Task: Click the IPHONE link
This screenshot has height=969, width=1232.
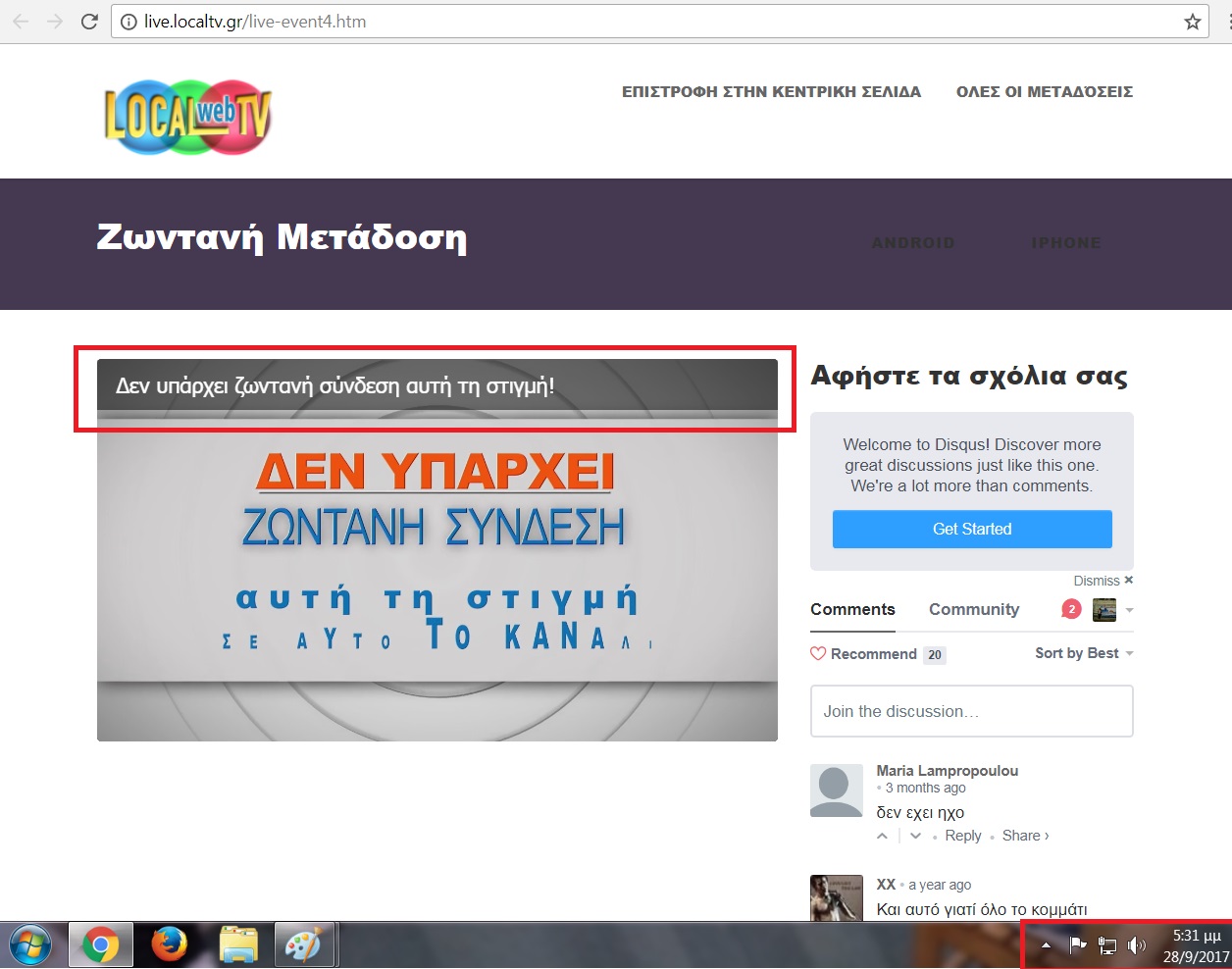Action: pyautogui.click(x=1066, y=242)
